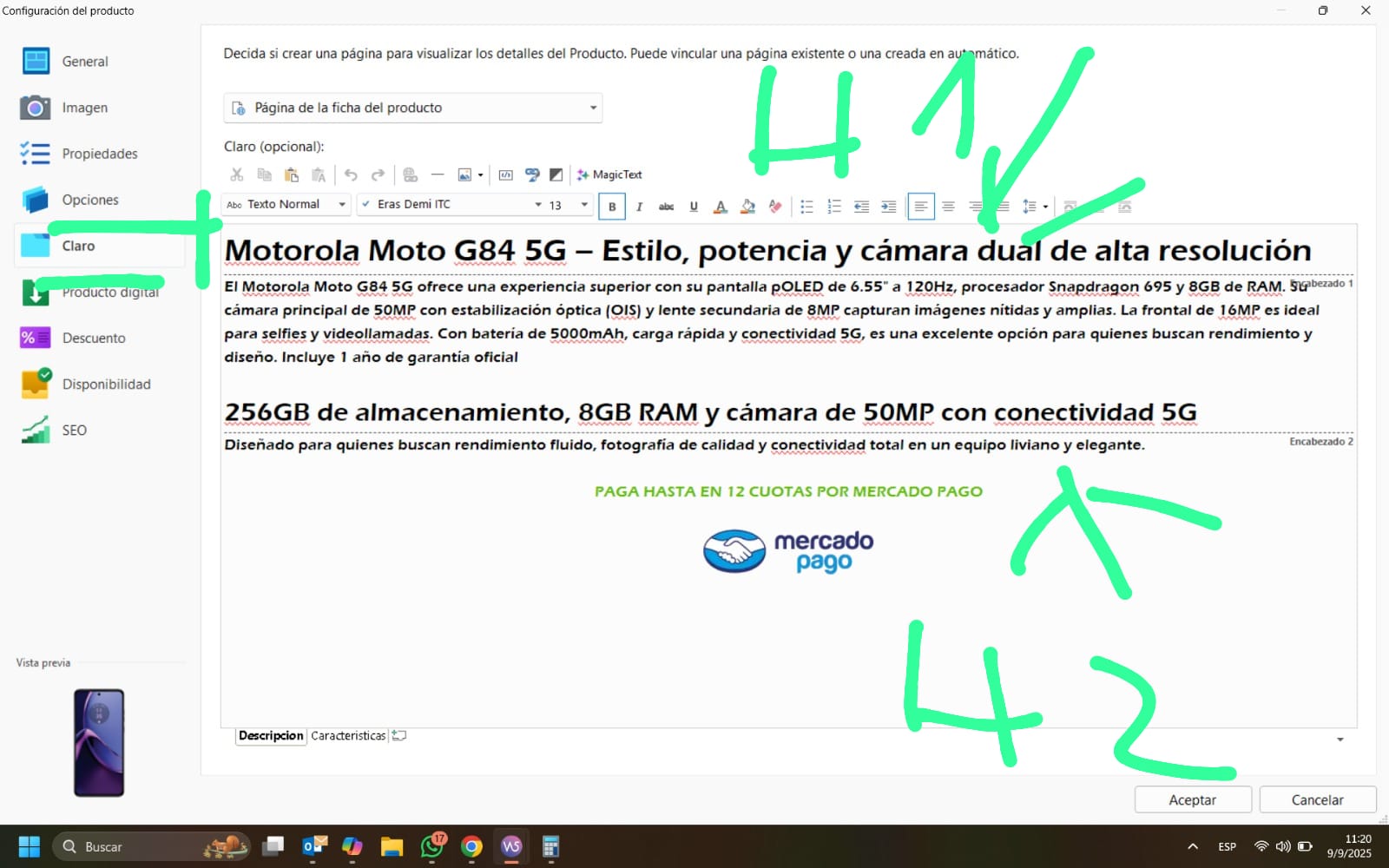Increase the paragraph indent
Image resolution: width=1389 pixels, height=868 pixels.
tap(888, 207)
